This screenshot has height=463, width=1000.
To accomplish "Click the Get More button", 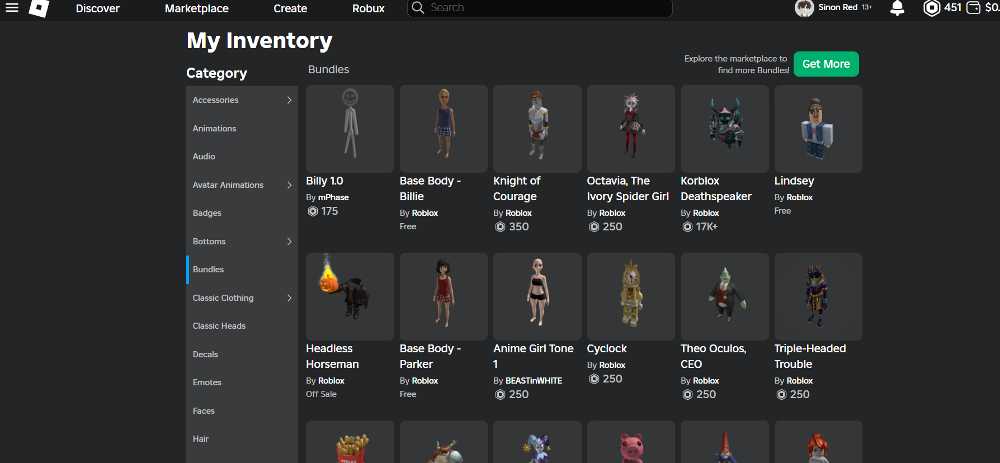I will [x=826, y=64].
